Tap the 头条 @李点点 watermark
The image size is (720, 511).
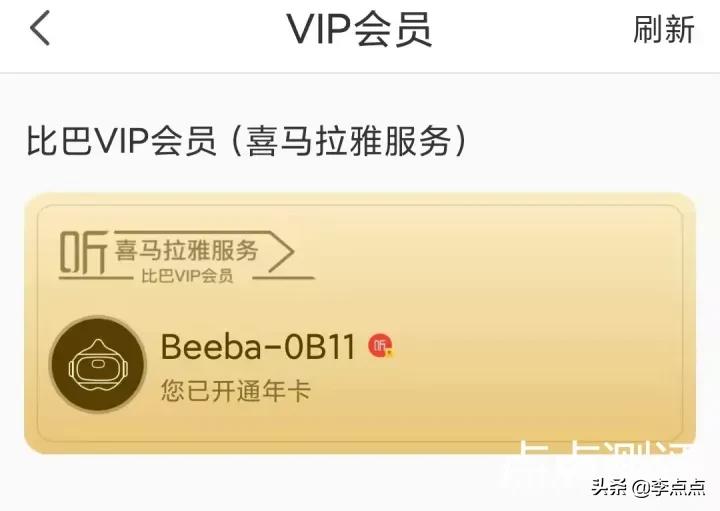point(648,487)
